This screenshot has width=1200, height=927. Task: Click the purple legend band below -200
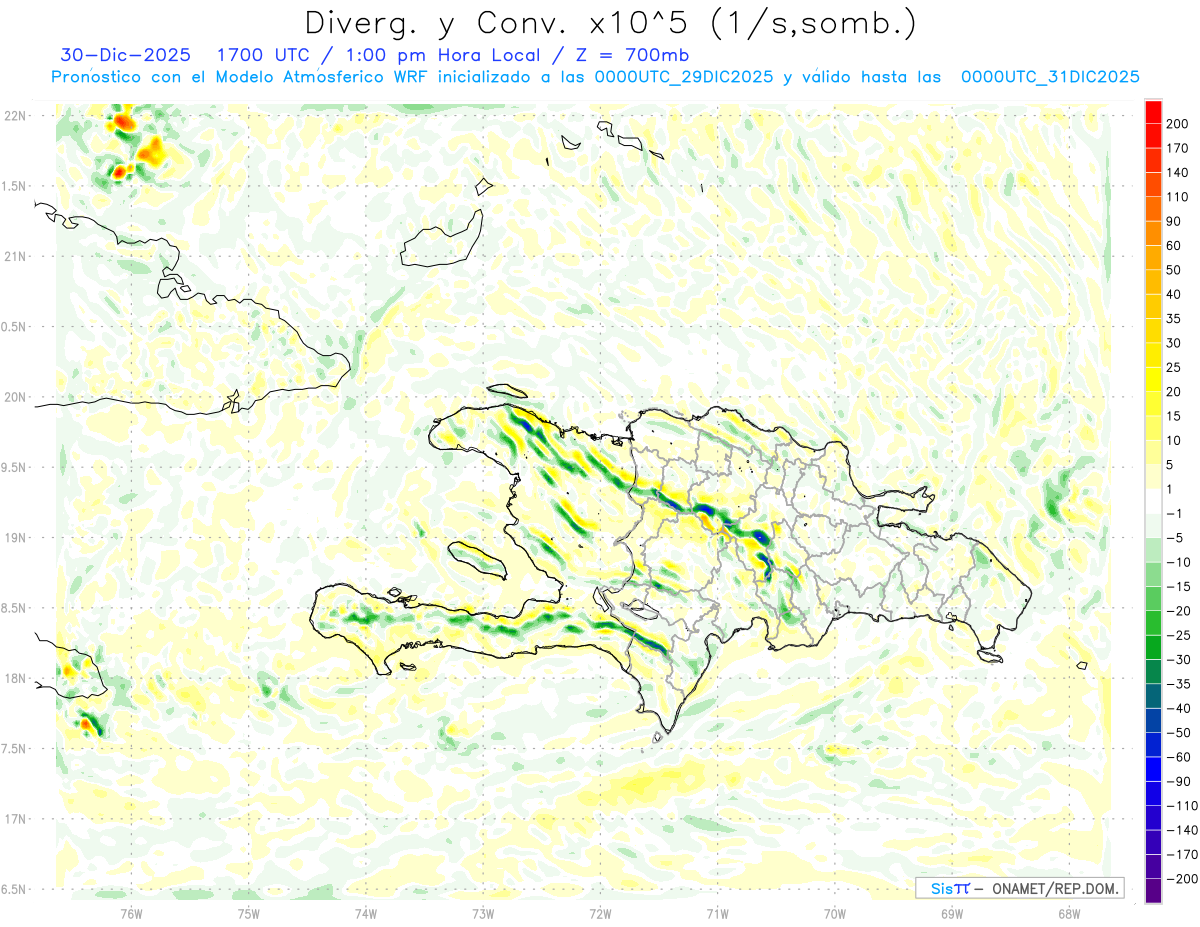coord(1153,891)
